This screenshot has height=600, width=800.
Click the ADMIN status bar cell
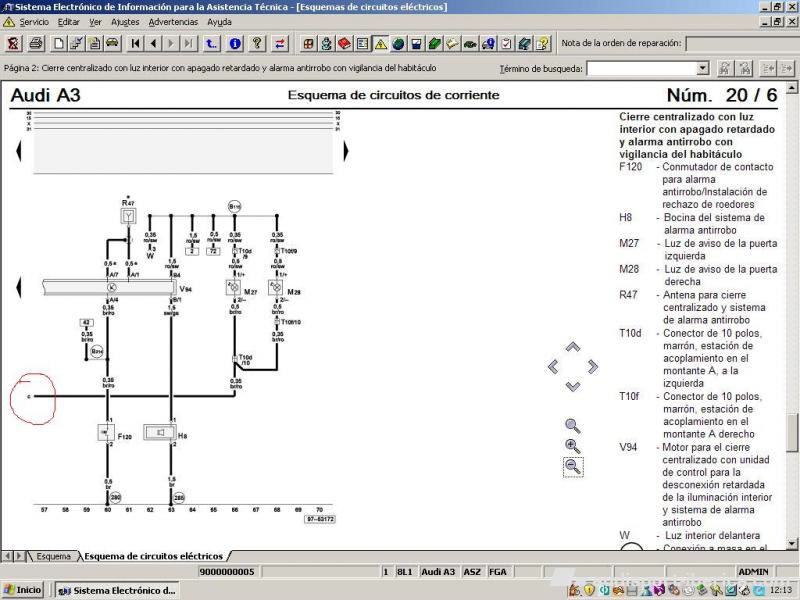tap(754, 572)
